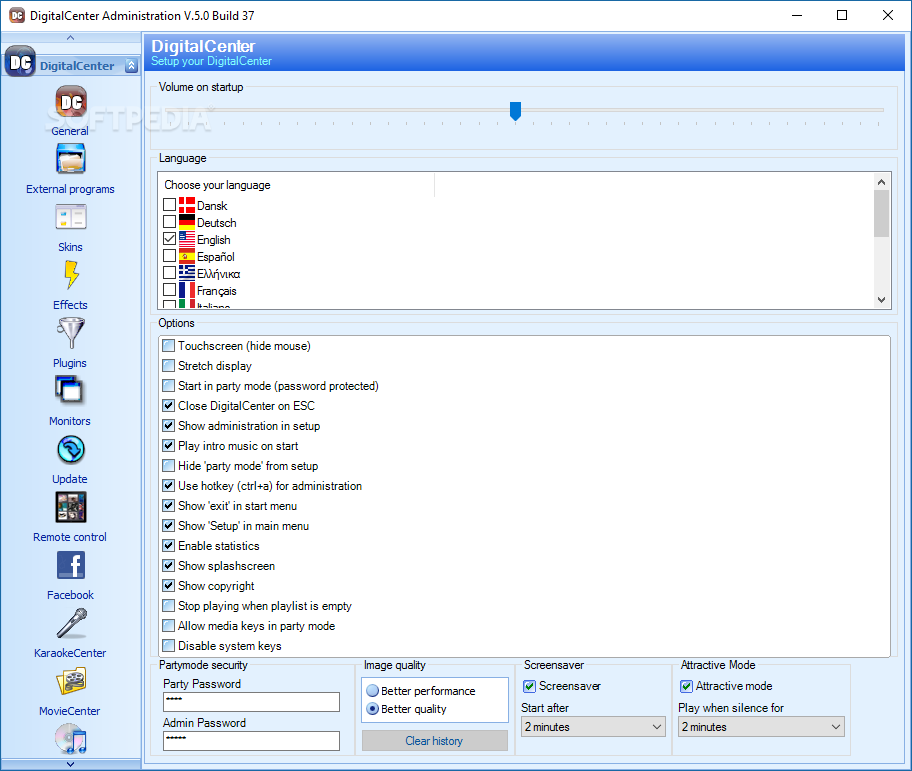Select the External programs sidebar label
The image size is (912, 771).
pyautogui.click(x=70, y=189)
